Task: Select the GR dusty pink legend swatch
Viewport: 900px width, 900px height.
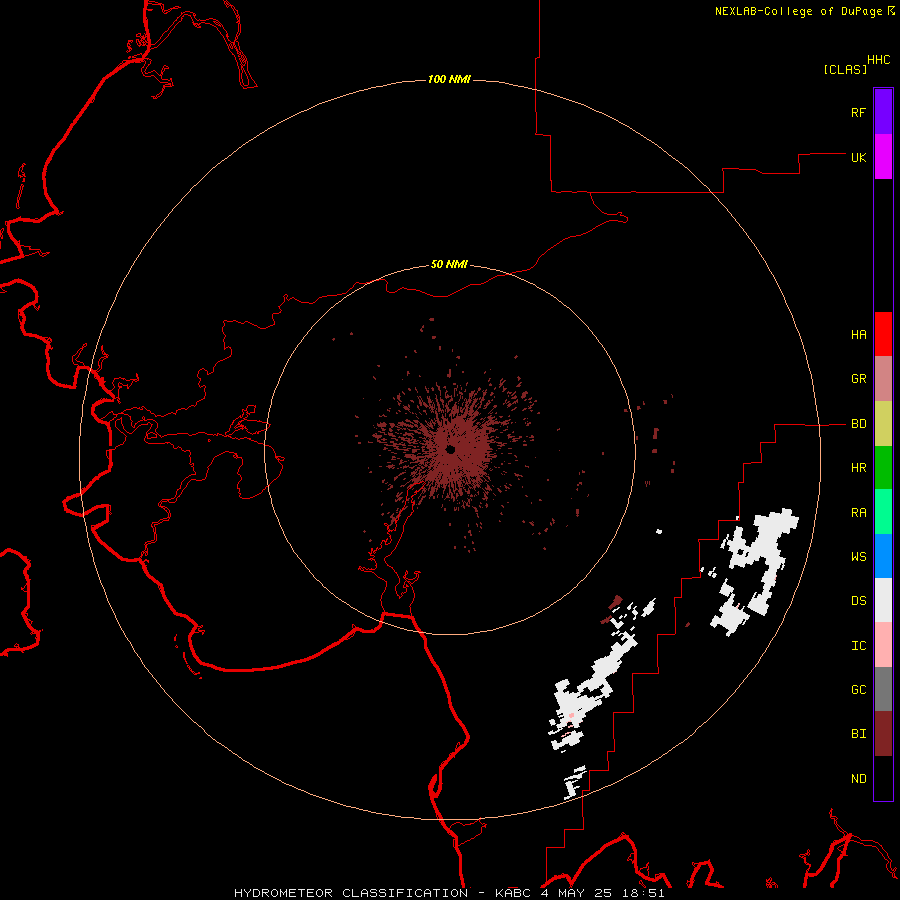Action: pos(883,379)
